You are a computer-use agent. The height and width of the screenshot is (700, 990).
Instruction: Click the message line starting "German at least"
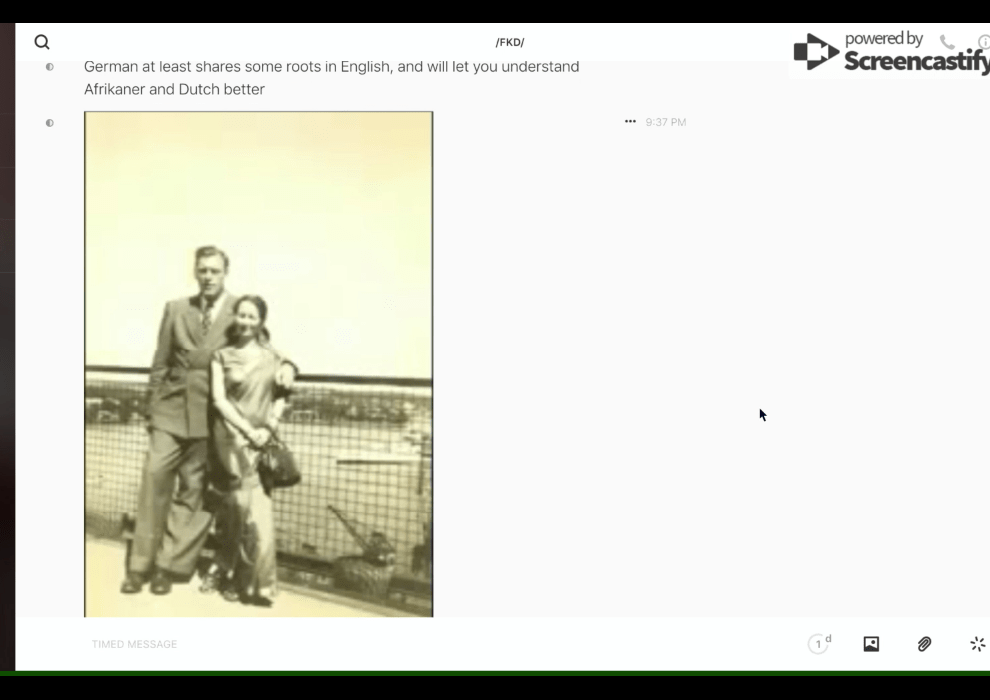click(x=331, y=67)
